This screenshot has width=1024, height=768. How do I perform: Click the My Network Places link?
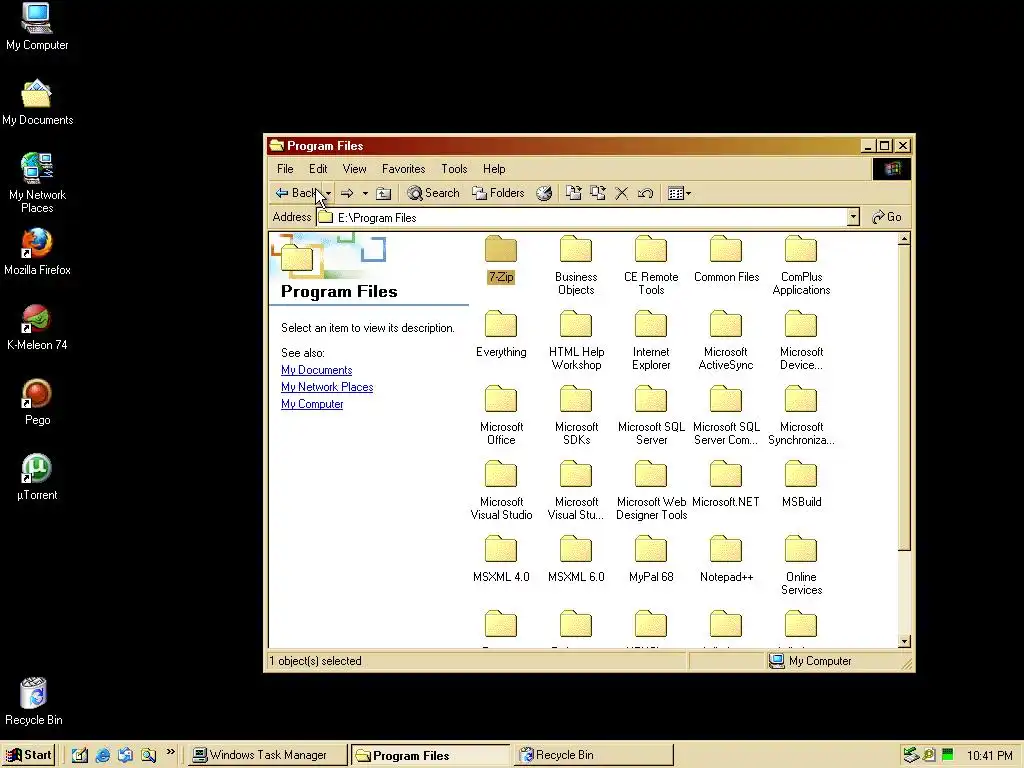(327, 387)
